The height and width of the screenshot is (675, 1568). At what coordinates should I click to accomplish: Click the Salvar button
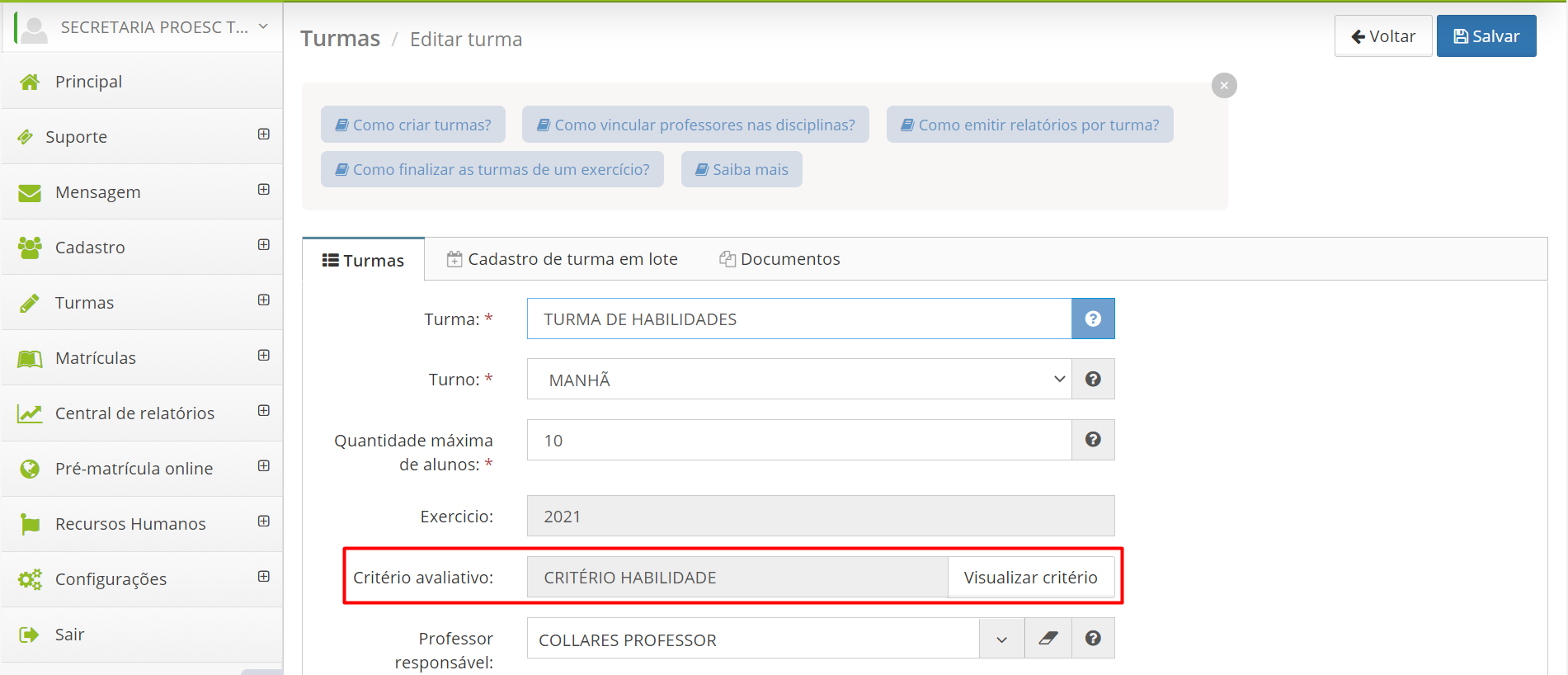(x=1486, y=36)
